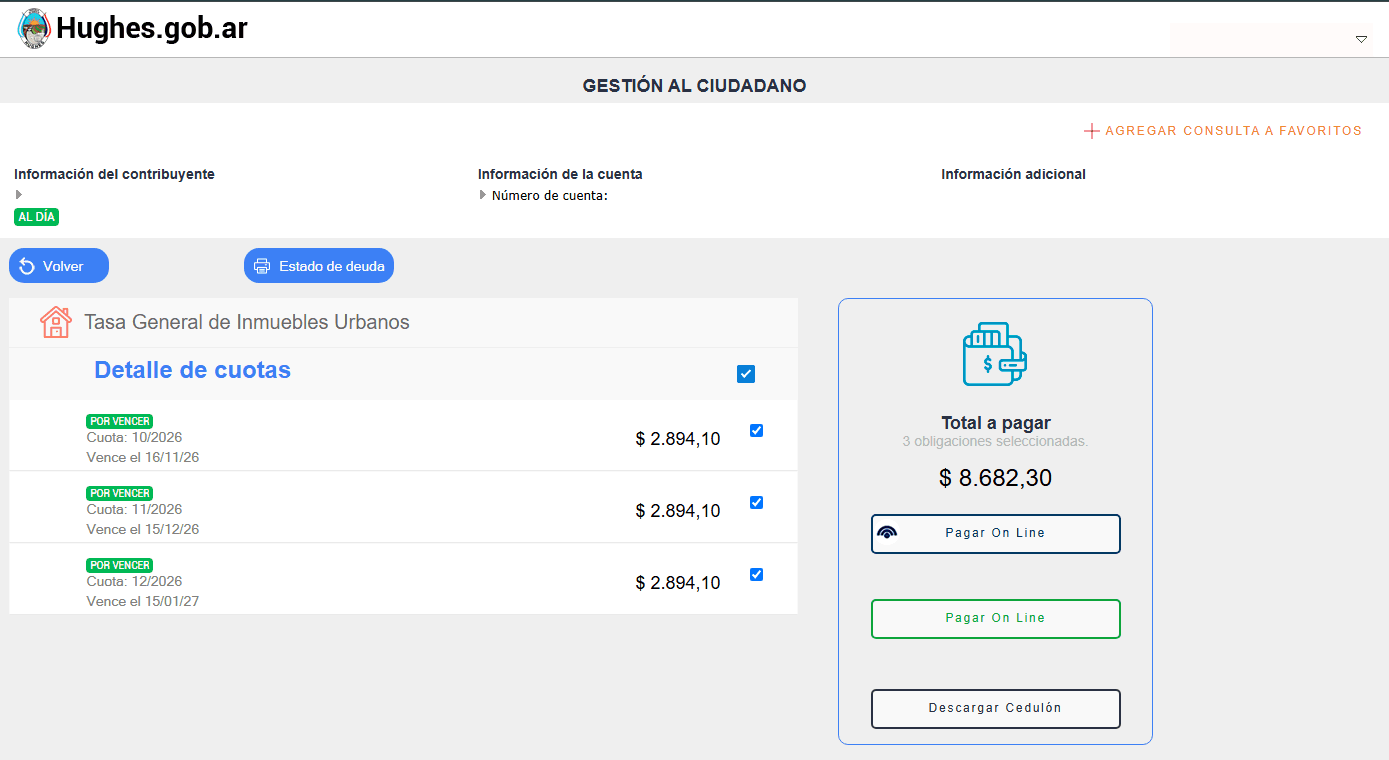Click the Información adicional heading
This screenshot has height=760, width=1389.
[1013, 174]
